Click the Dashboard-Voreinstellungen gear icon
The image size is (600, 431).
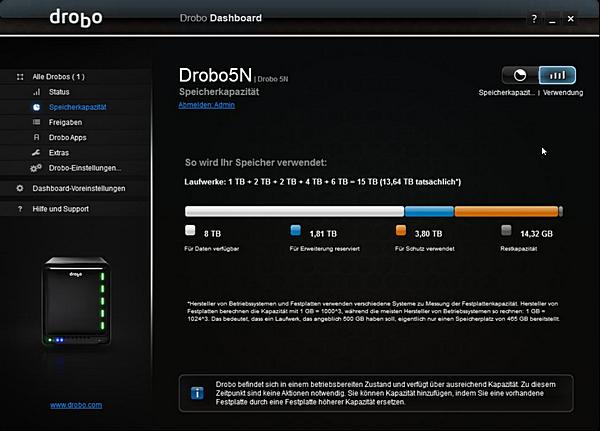(20, 188)
